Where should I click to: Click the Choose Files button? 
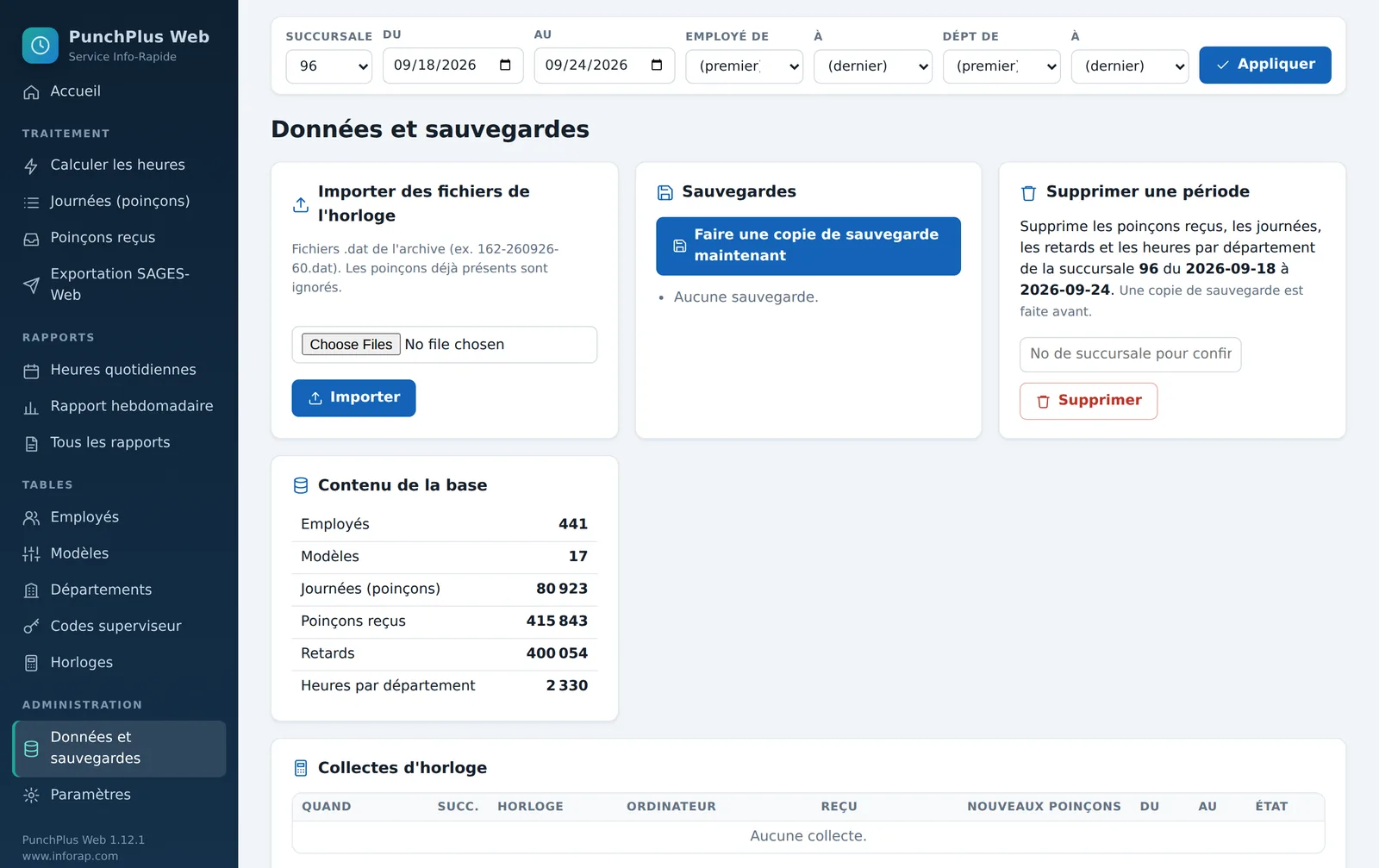[x=351, y=345]
